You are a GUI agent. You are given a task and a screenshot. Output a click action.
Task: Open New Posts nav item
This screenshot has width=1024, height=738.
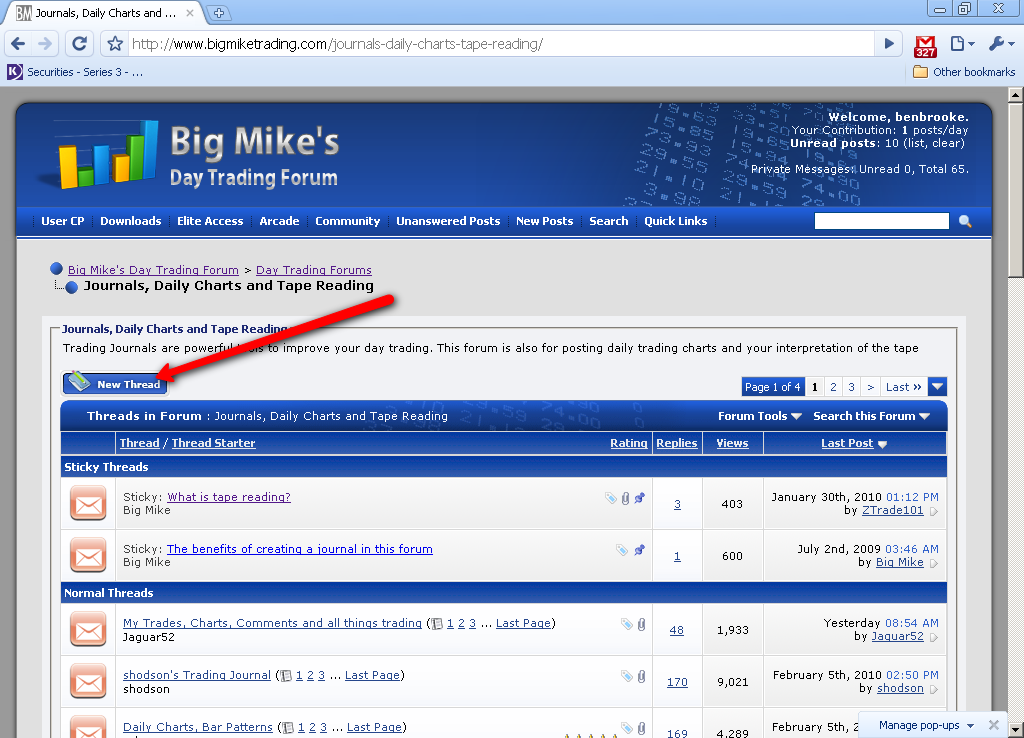(544, 221)
